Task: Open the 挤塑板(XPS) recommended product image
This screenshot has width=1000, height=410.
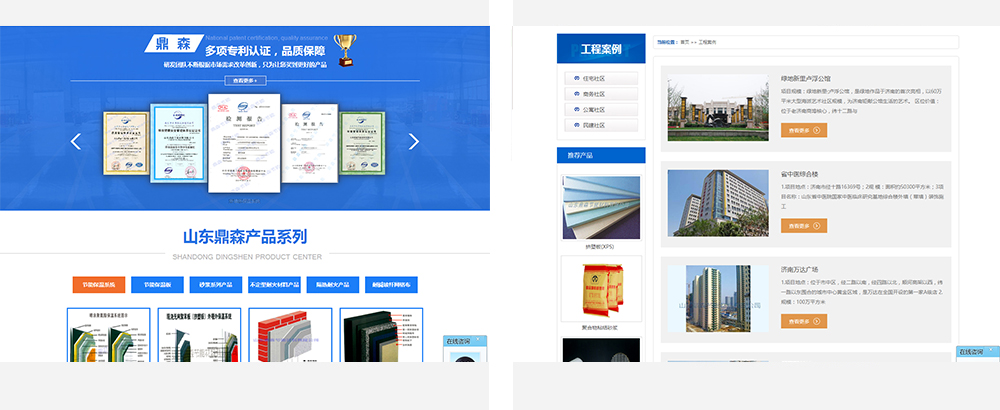Action: coord(601,207)
